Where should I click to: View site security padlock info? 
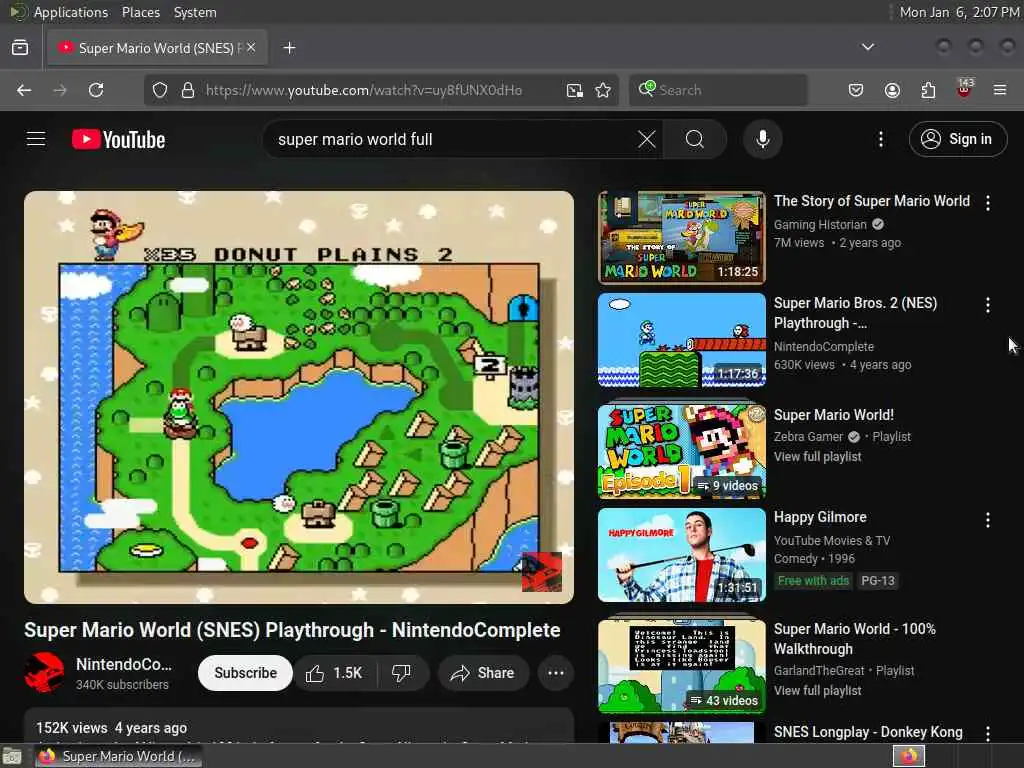tap(188, 90)
